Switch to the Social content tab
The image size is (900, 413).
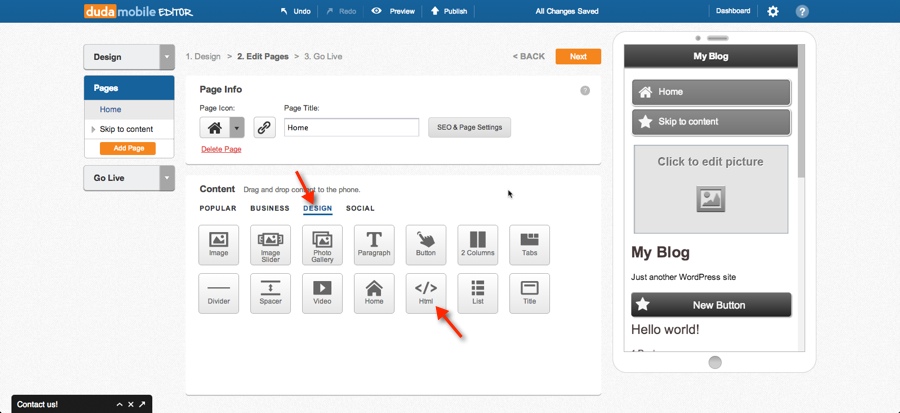[x=360, y=208]
